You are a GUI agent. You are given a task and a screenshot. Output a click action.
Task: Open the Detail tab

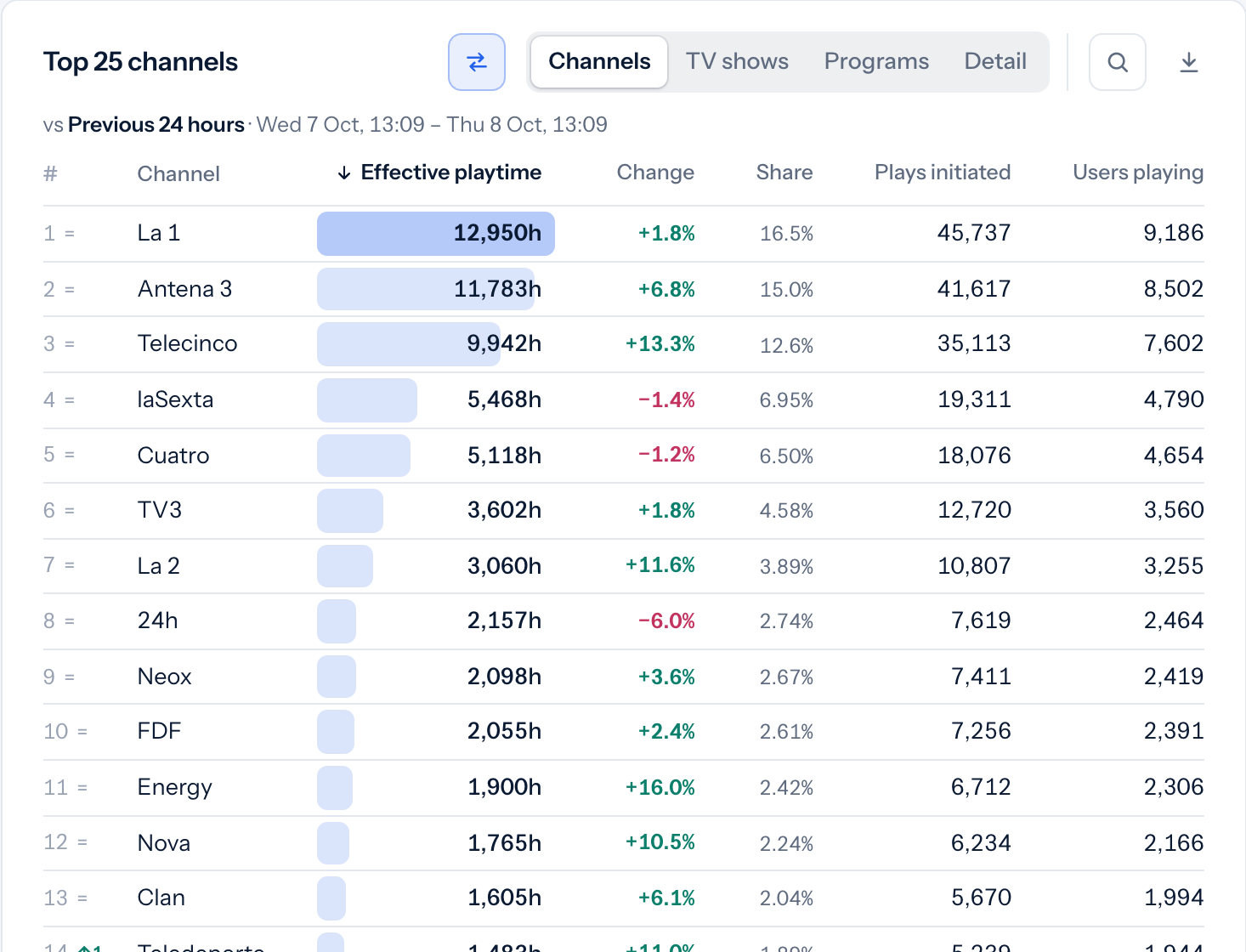995,62
